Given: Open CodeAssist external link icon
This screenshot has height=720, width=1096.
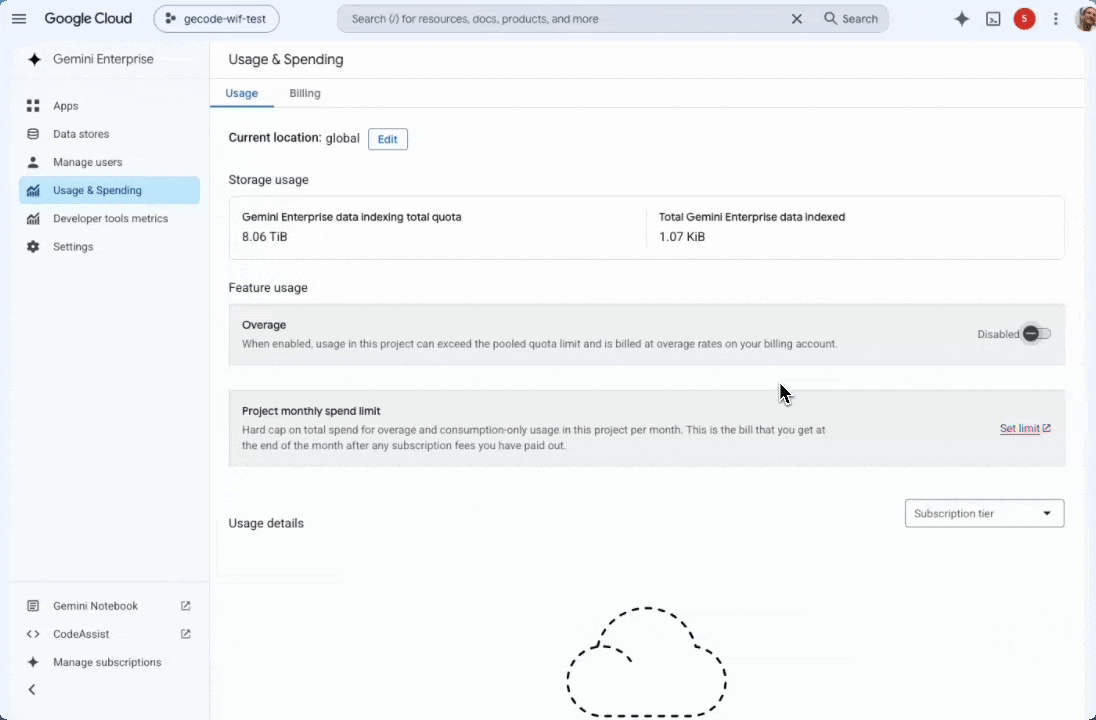Looking at the screenshot, I should [x=185, y=634].
